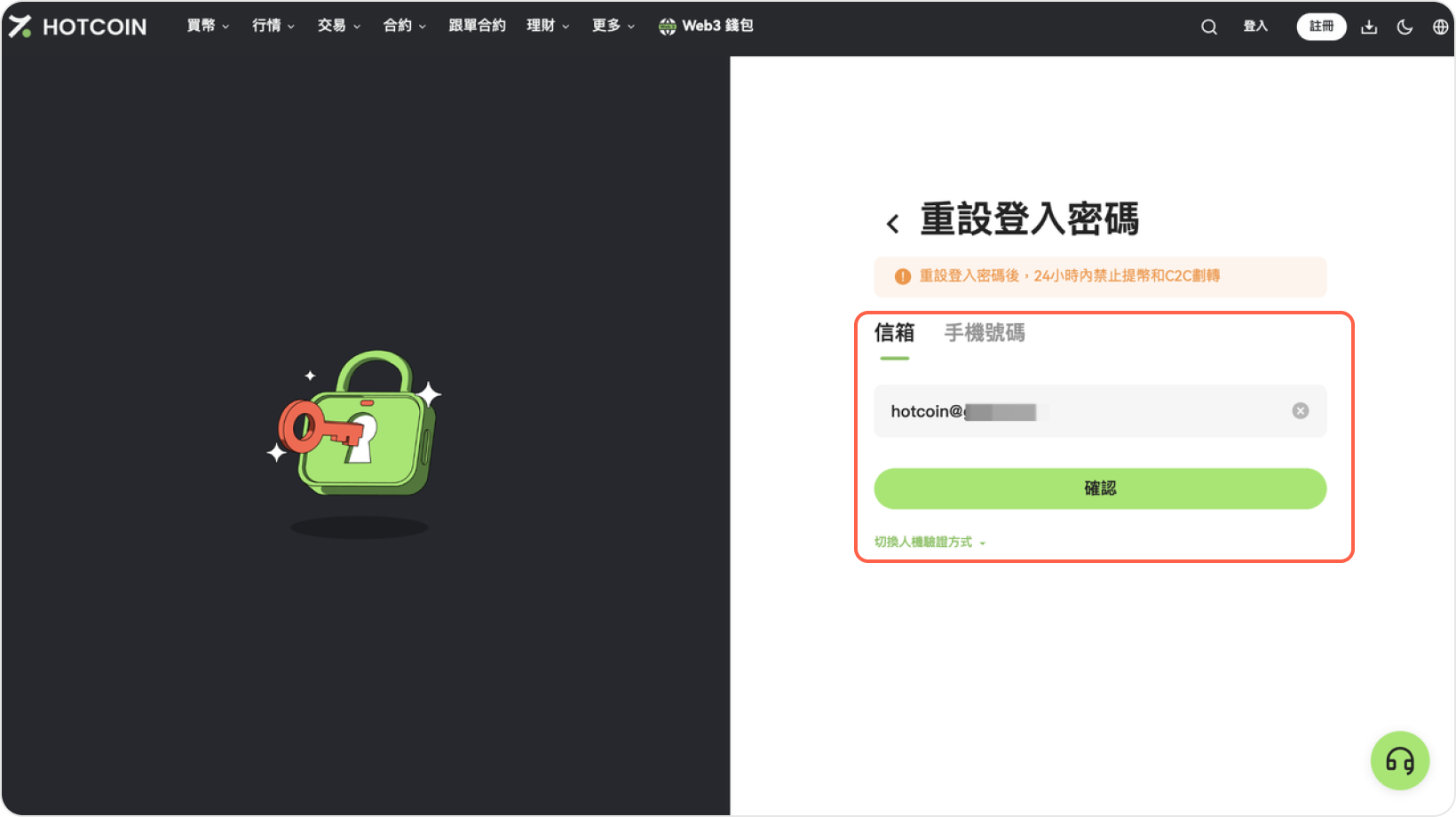Click the Hotcoin logo
The image size is (1456, 817).
[77, 27]
